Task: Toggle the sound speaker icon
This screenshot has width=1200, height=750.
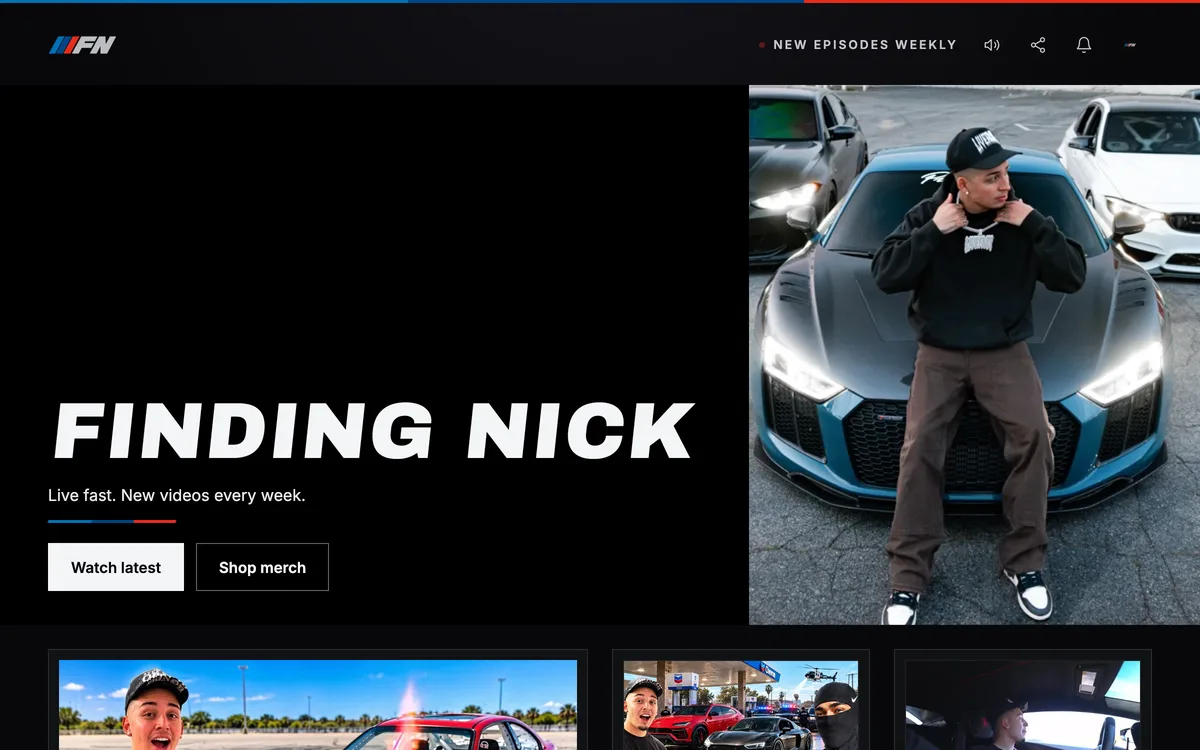Action: pos(992,45)
